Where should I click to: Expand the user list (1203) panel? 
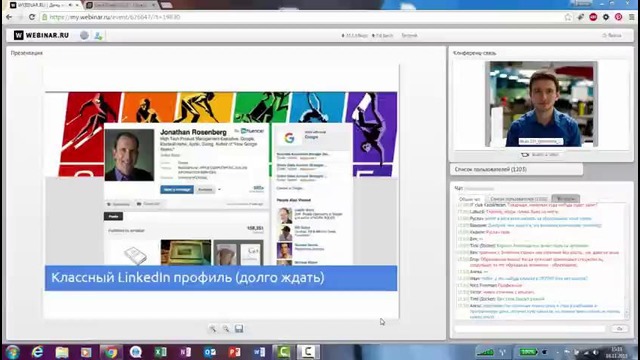tap(516, 169)
